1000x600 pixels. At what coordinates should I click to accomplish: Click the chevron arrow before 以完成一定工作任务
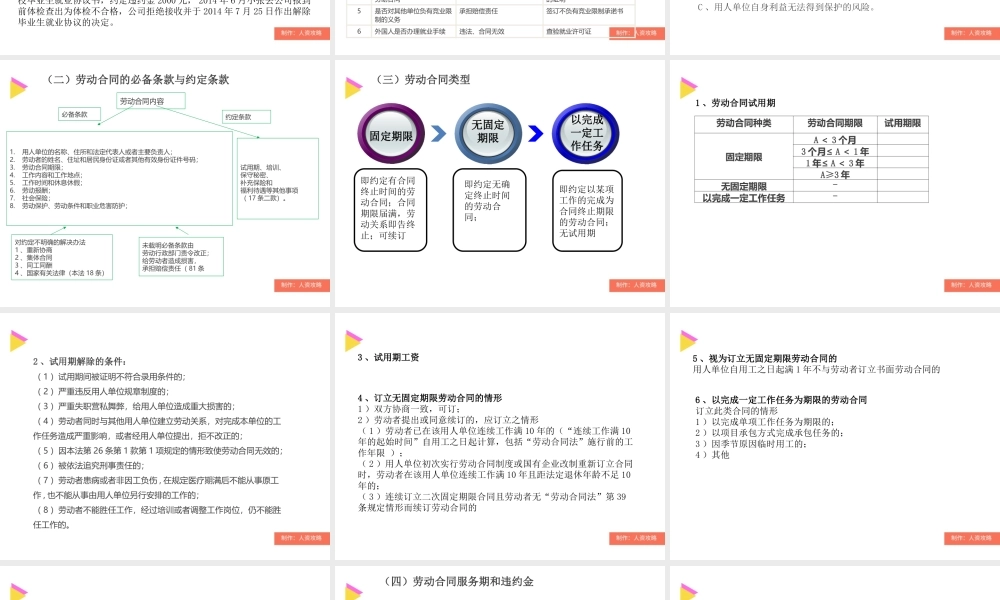tap(537, 133)
